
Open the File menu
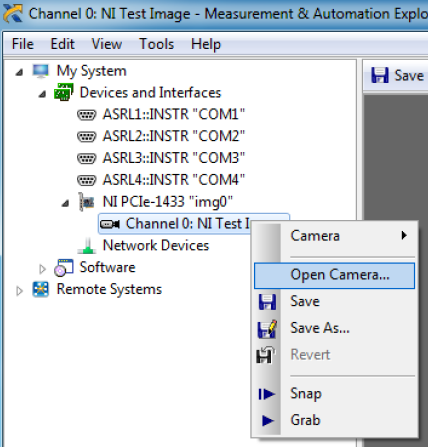tap(23, 44)
